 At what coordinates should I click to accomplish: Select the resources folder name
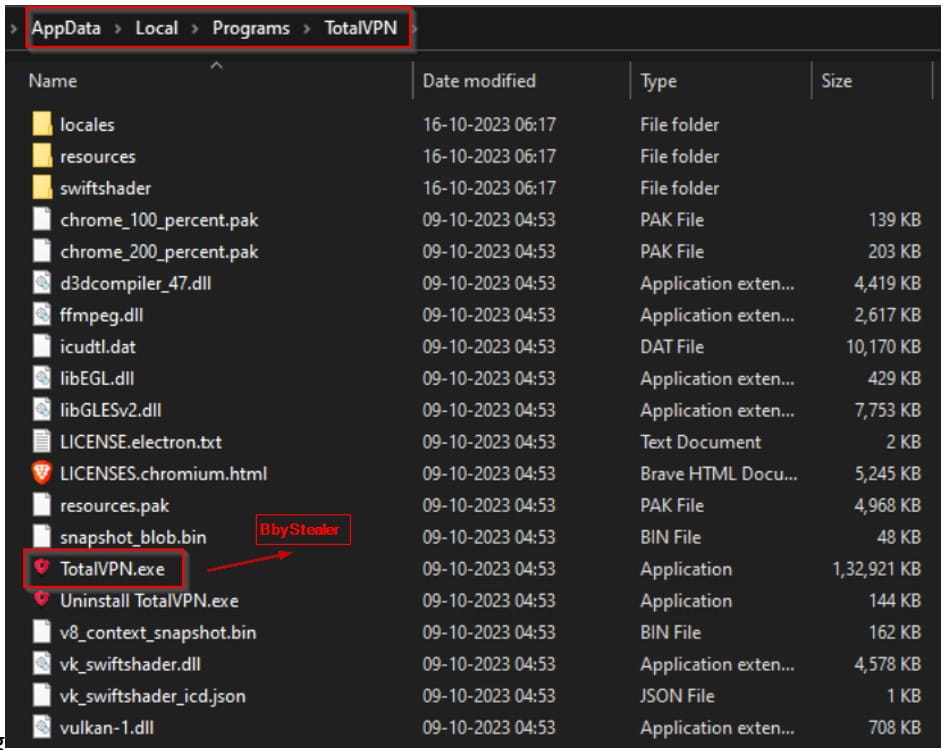98,156
